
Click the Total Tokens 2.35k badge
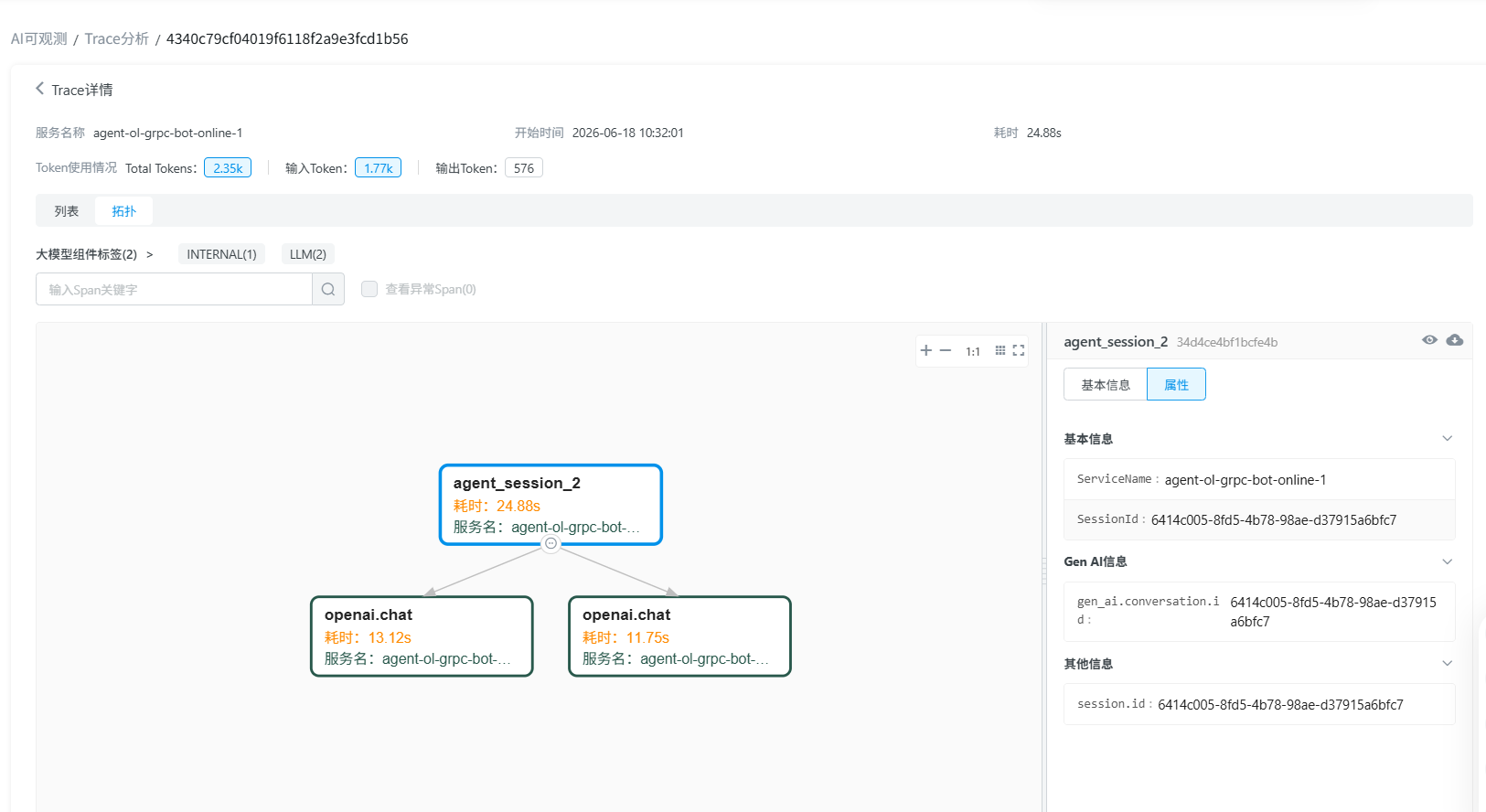tap(228, 168)
